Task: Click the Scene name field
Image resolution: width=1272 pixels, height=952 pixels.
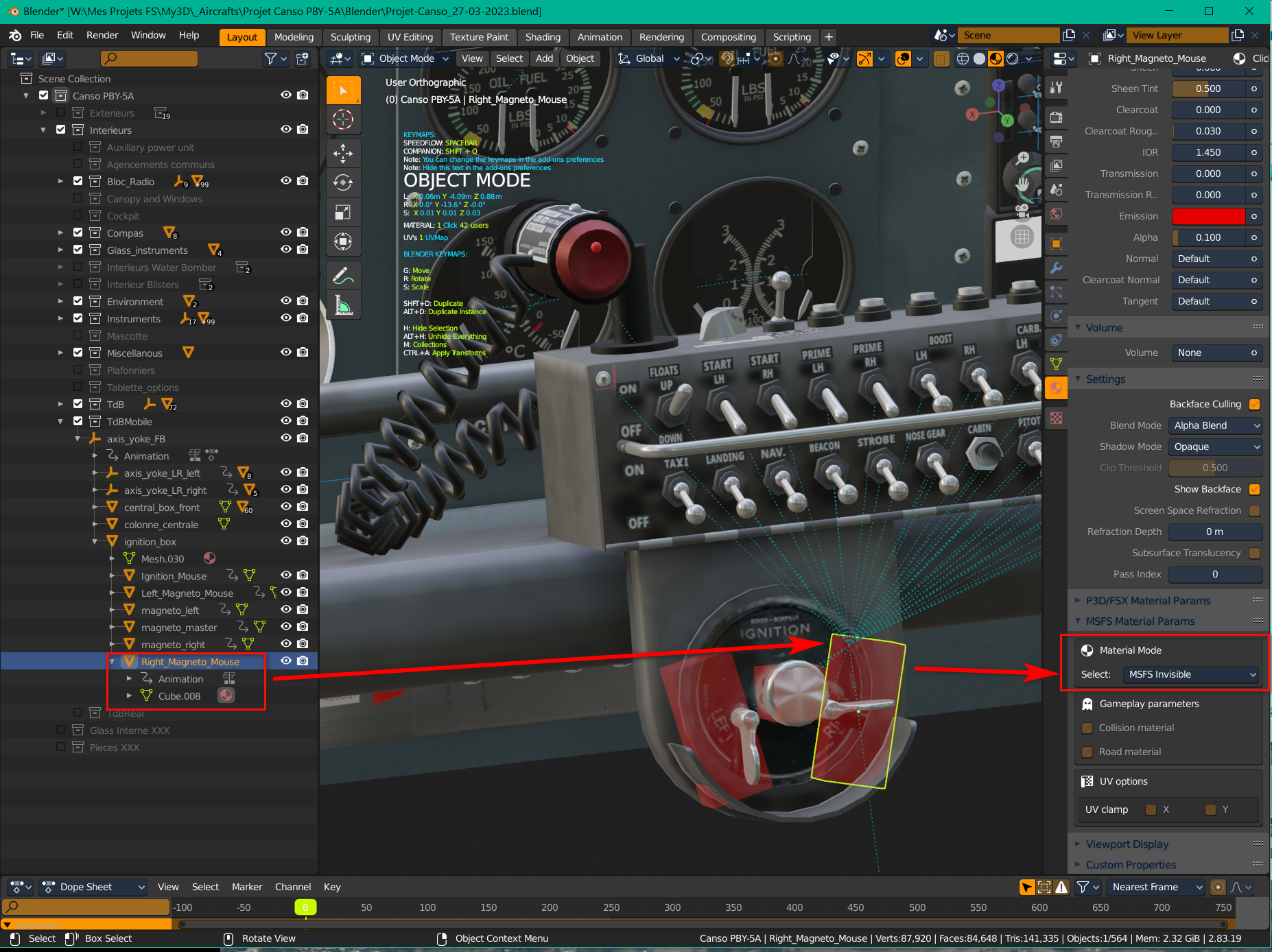Action: 1007,35
